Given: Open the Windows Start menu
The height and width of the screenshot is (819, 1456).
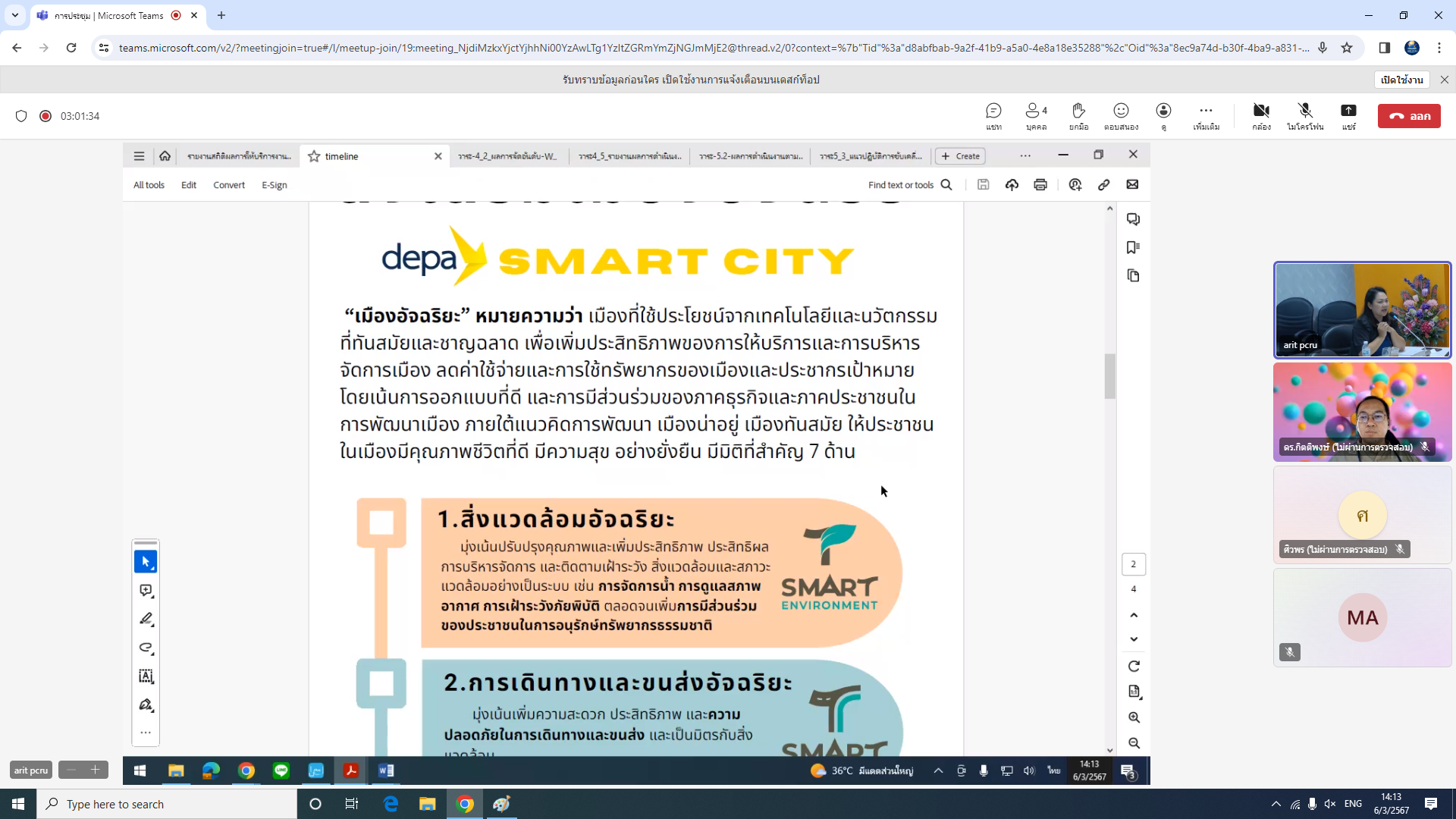Looking at the screenshot, I should click(18, 804).
